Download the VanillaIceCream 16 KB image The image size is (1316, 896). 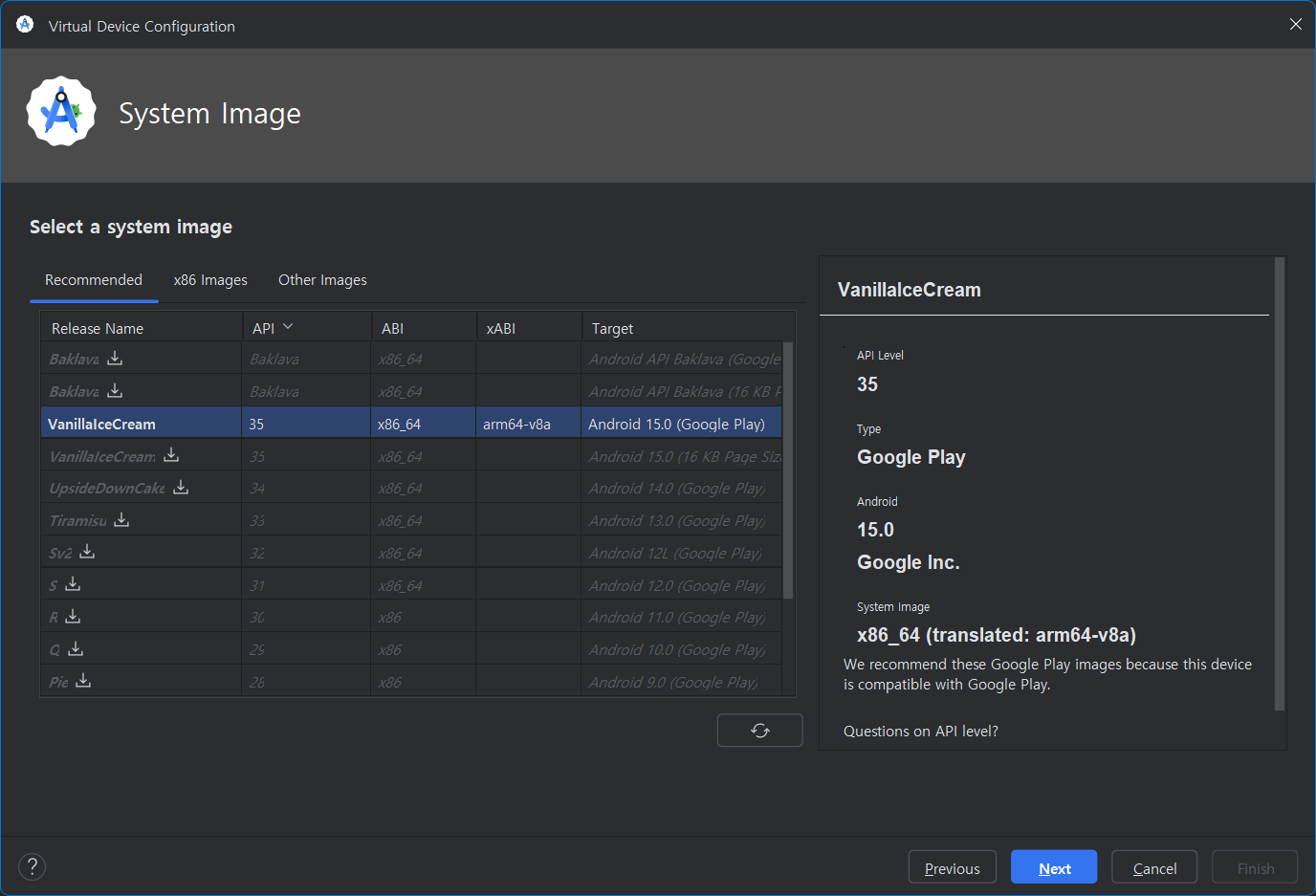(171, 454)
